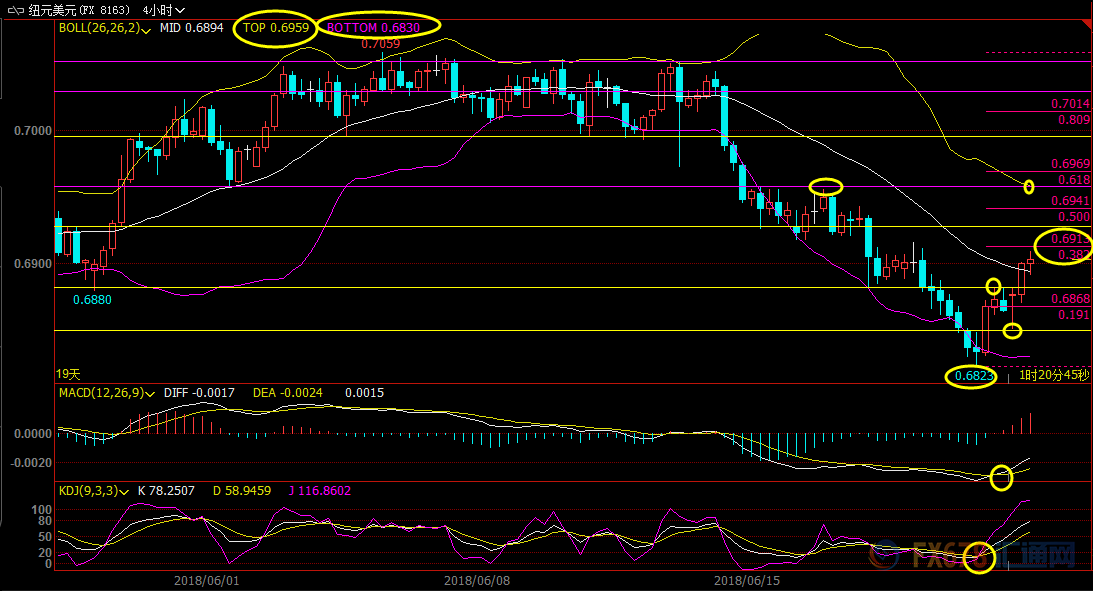The width and height of the screenshot is (1093, 591).
Task: Click the 2018/06/08 date on time axis
Action: pos(477,580)
